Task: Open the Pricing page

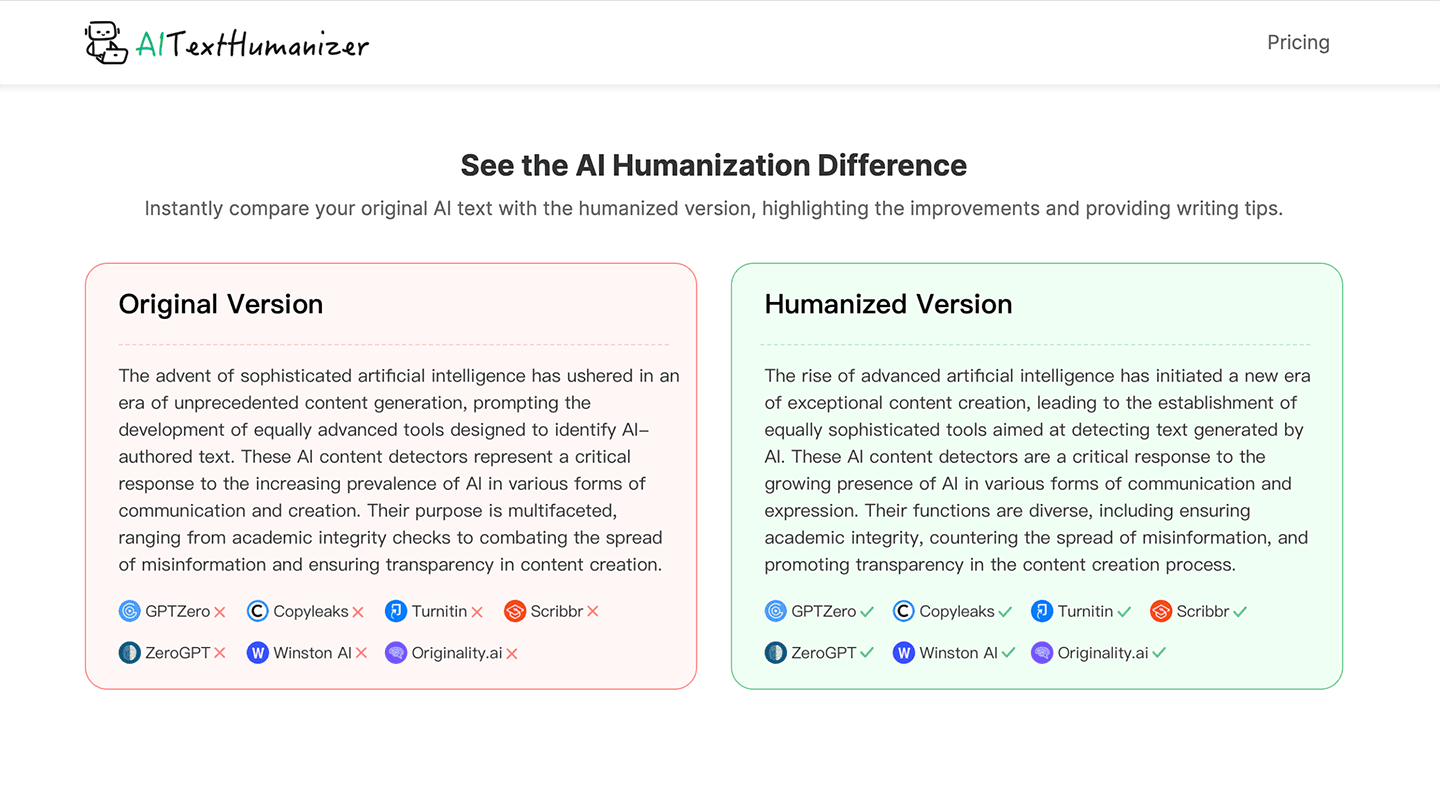Action: pyautogui.click(x=1298, y=42)
